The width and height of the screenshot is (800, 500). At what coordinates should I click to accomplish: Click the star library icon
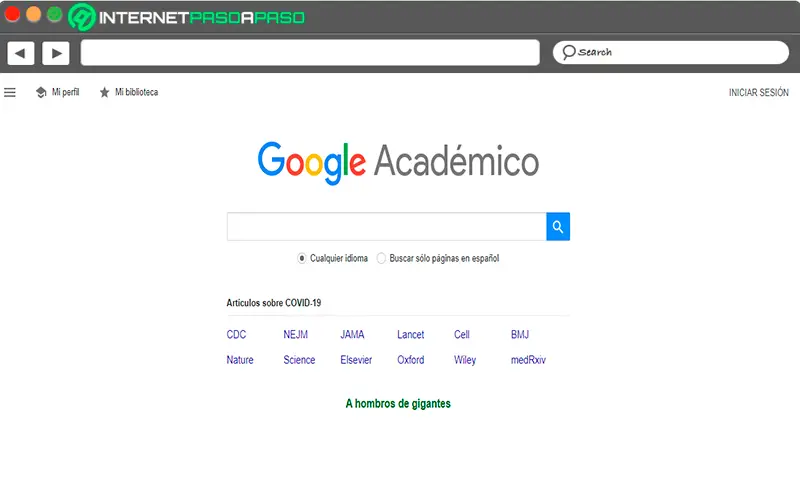[x=104, y=92]
